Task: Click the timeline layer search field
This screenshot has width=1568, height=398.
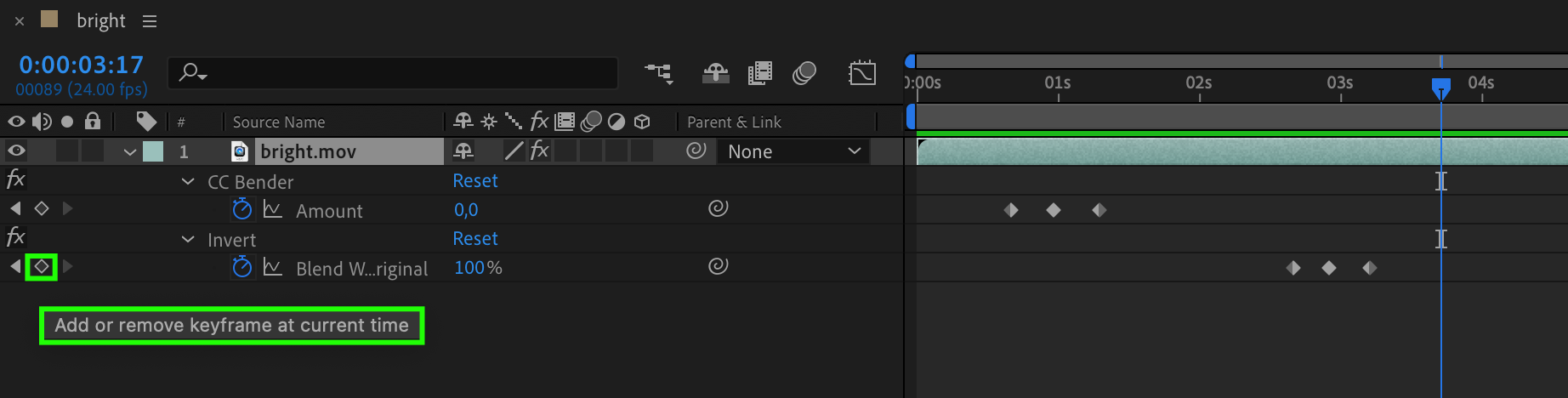Action: click(400, 73)
